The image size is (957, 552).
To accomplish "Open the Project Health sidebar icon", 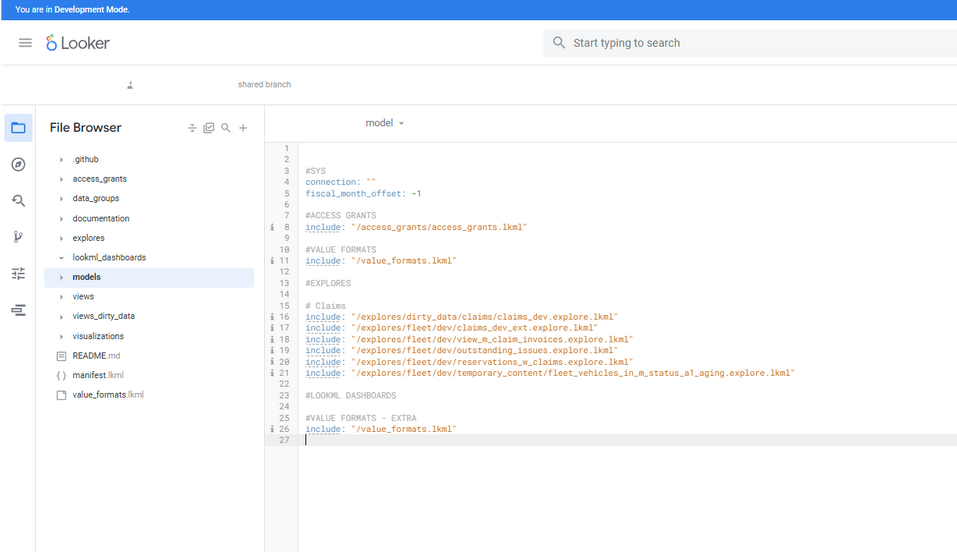I will 18,310.
